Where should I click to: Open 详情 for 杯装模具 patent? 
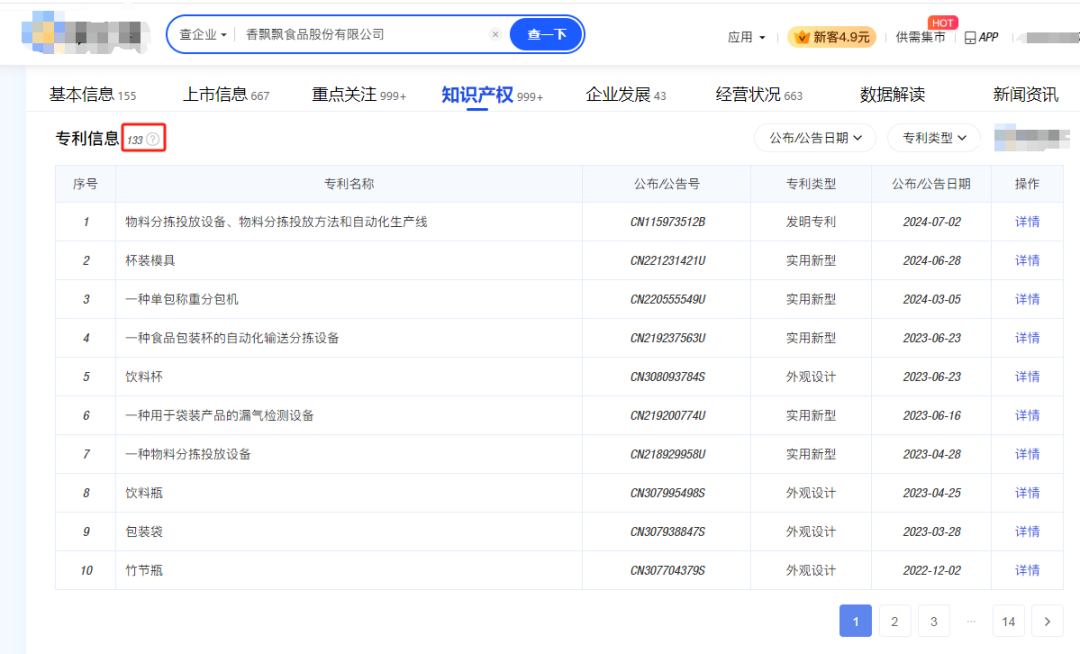tap(1027, 260)
